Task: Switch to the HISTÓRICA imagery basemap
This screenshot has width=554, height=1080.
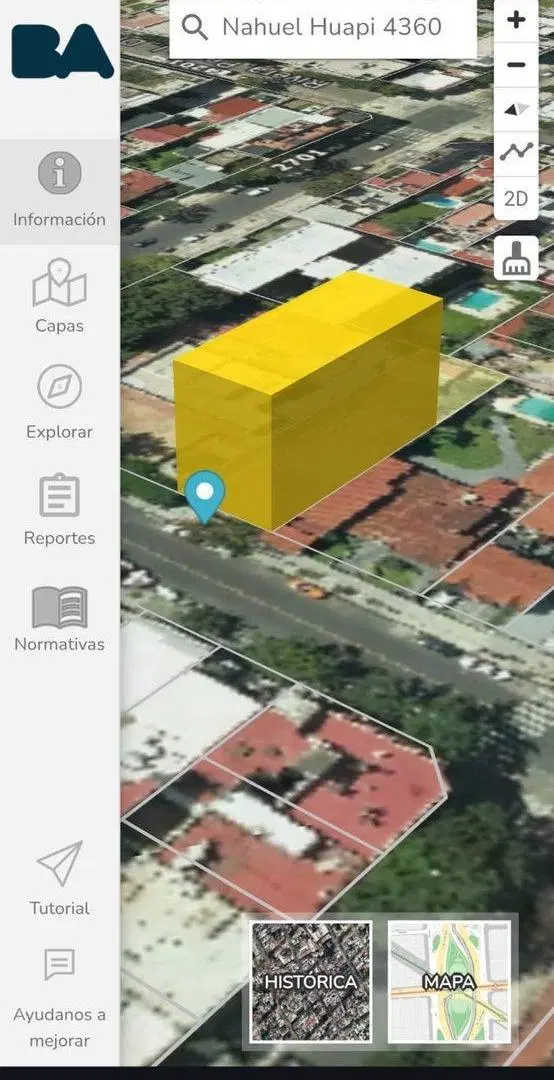Action: [311, 982]
